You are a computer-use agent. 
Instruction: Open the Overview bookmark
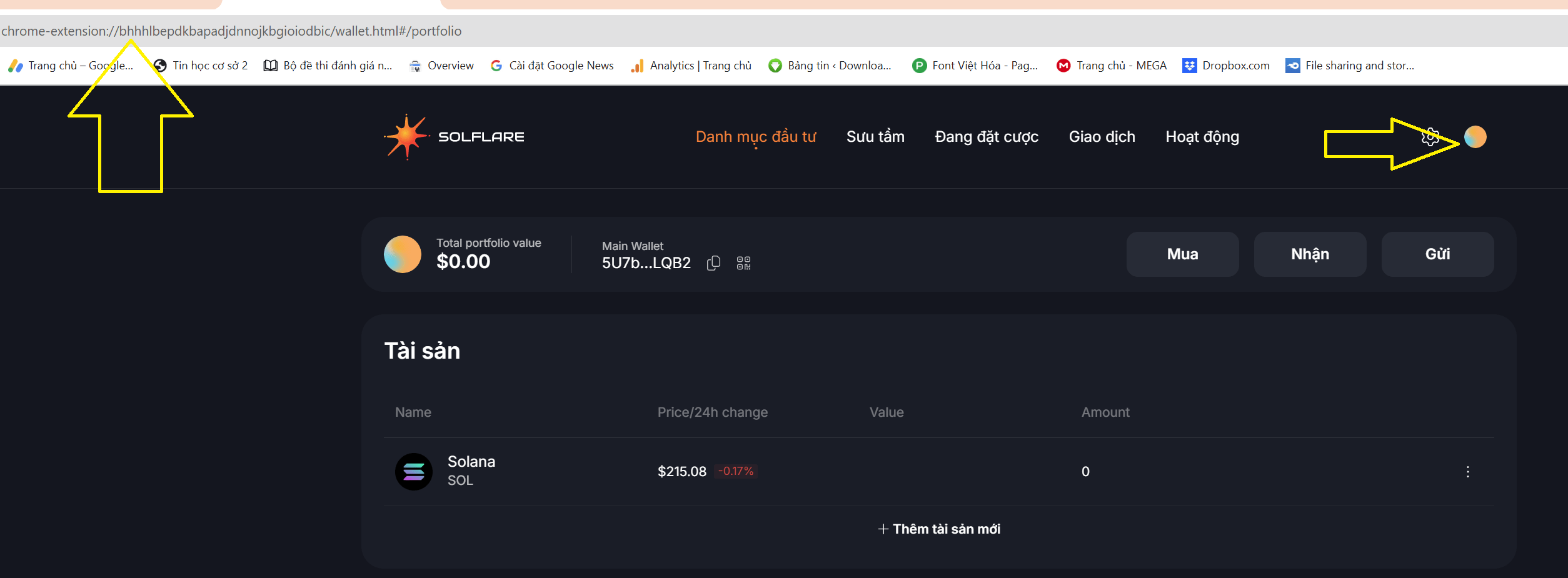[x=441, y=66]
